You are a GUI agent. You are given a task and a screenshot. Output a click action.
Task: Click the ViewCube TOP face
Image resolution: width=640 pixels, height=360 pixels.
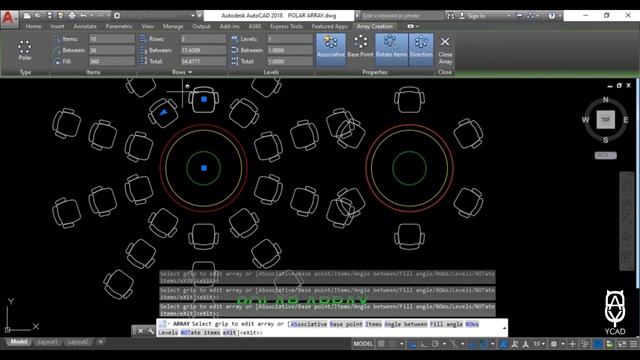(x=605, y=120)
